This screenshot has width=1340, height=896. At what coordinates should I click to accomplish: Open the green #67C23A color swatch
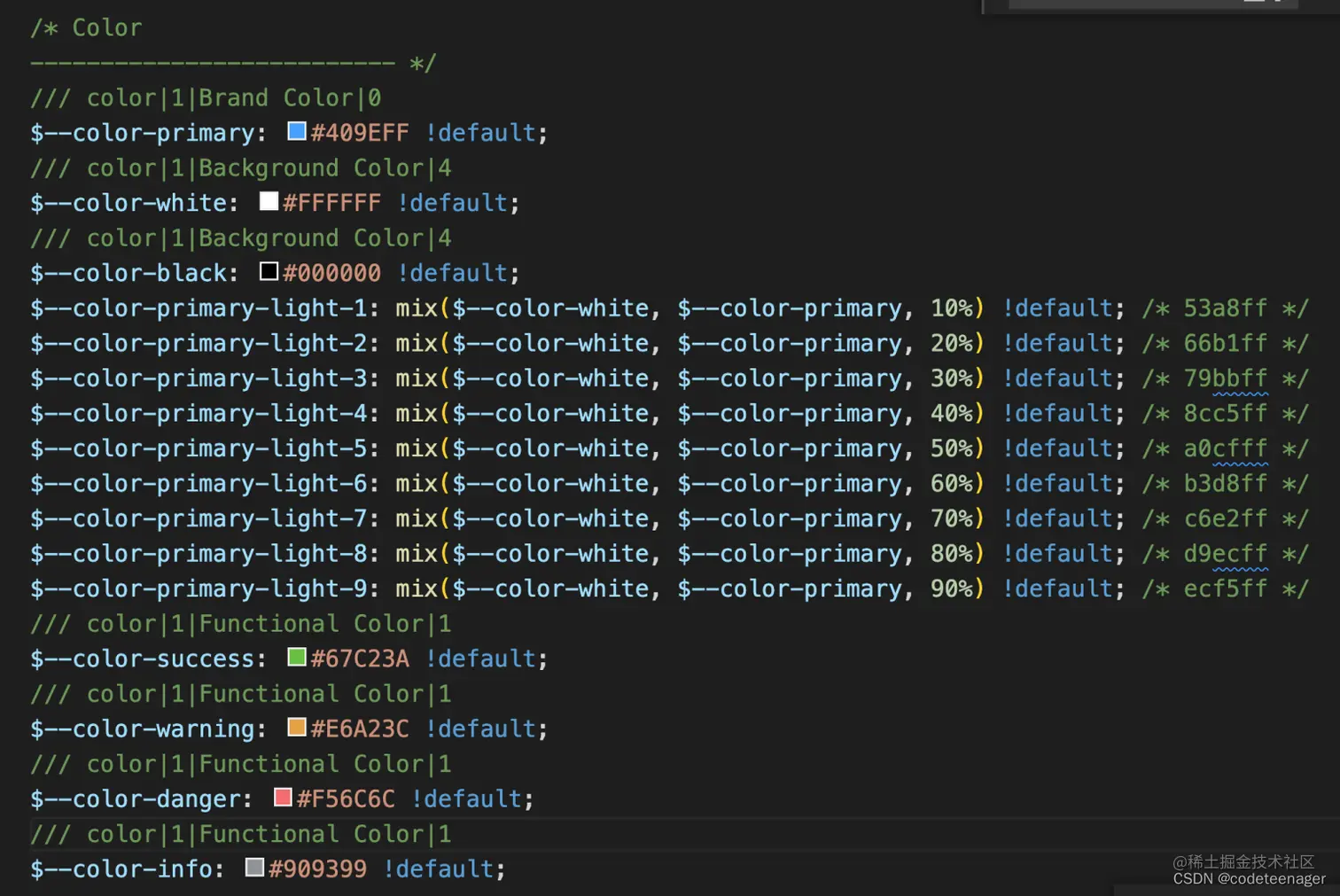(x=297, y=658)
